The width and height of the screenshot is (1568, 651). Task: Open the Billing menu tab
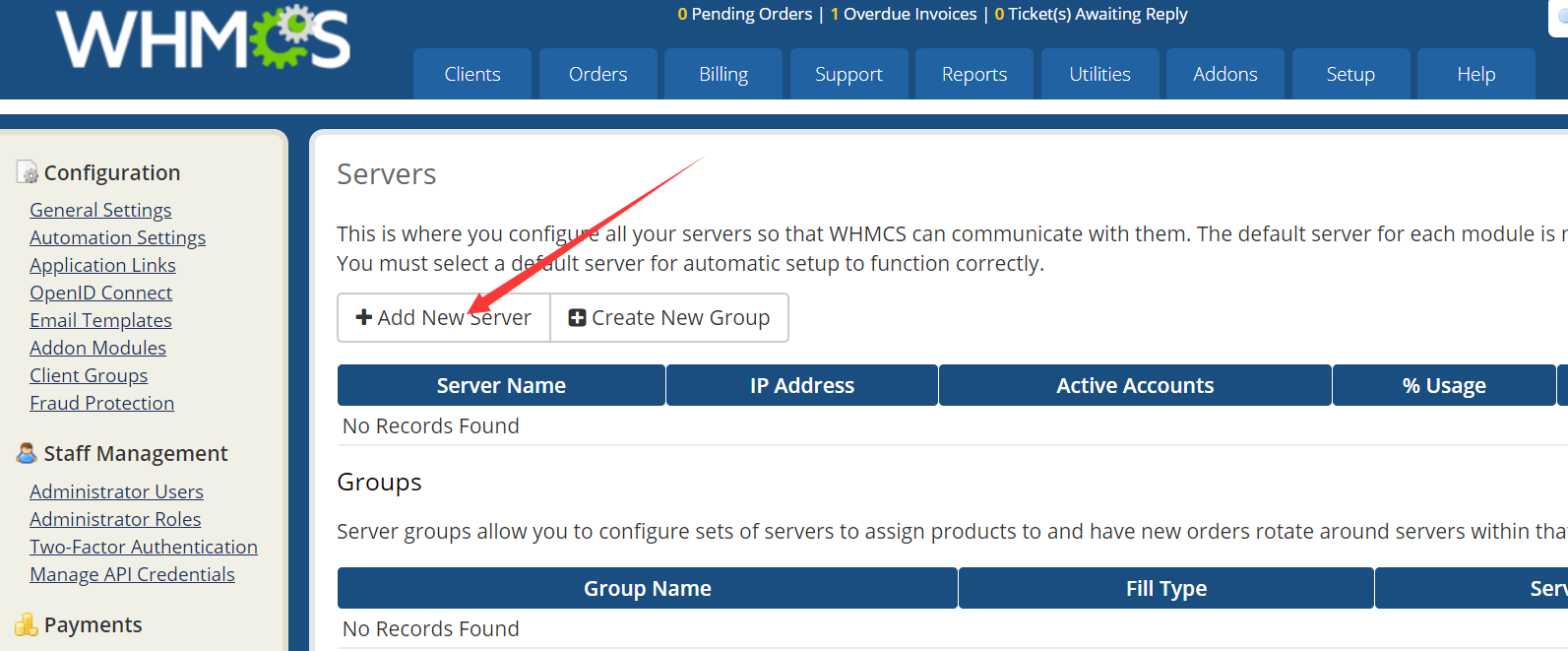pos(723,74)
